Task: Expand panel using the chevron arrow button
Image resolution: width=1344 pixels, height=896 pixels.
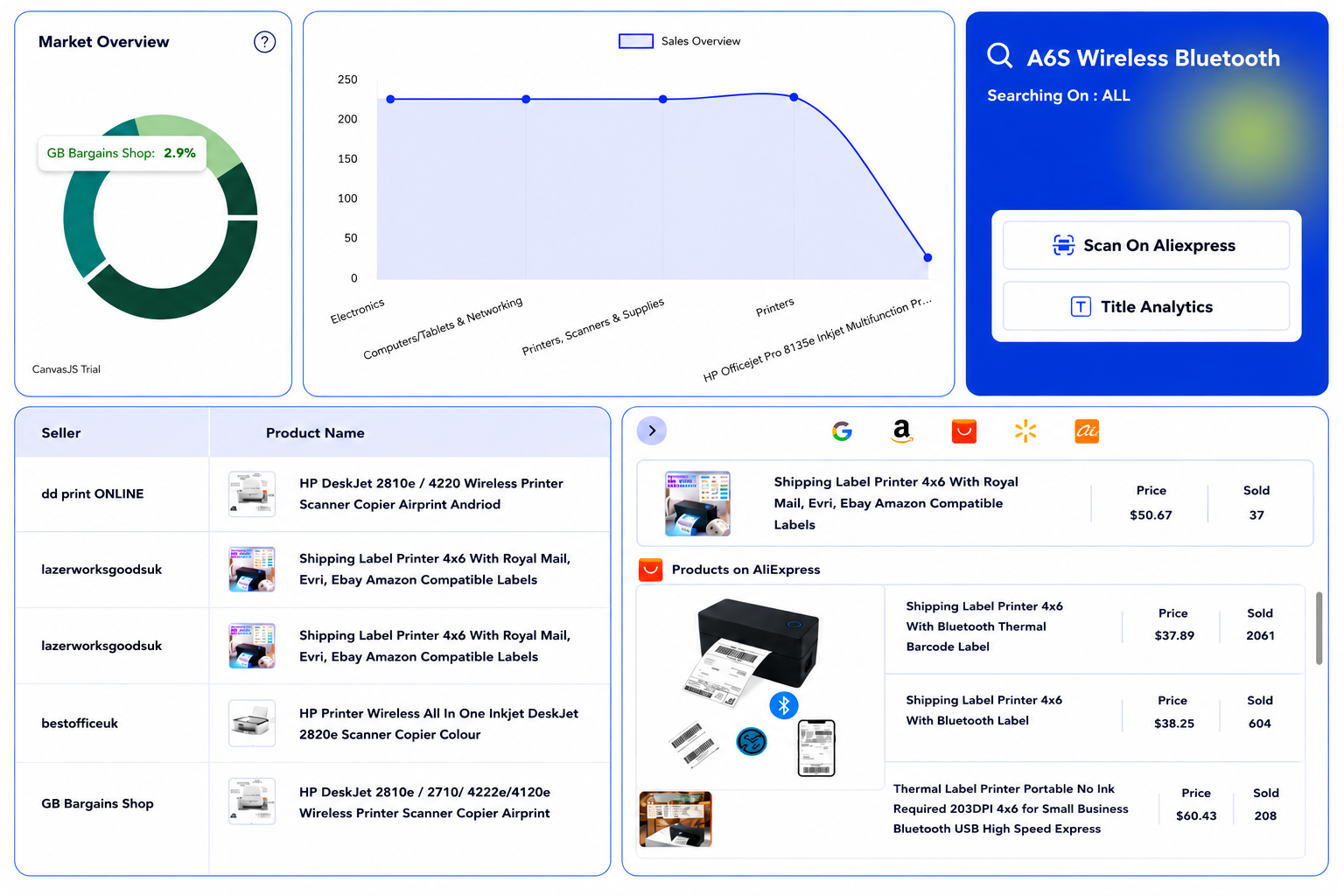Action: pyautogui.click(x=652, y=430)
